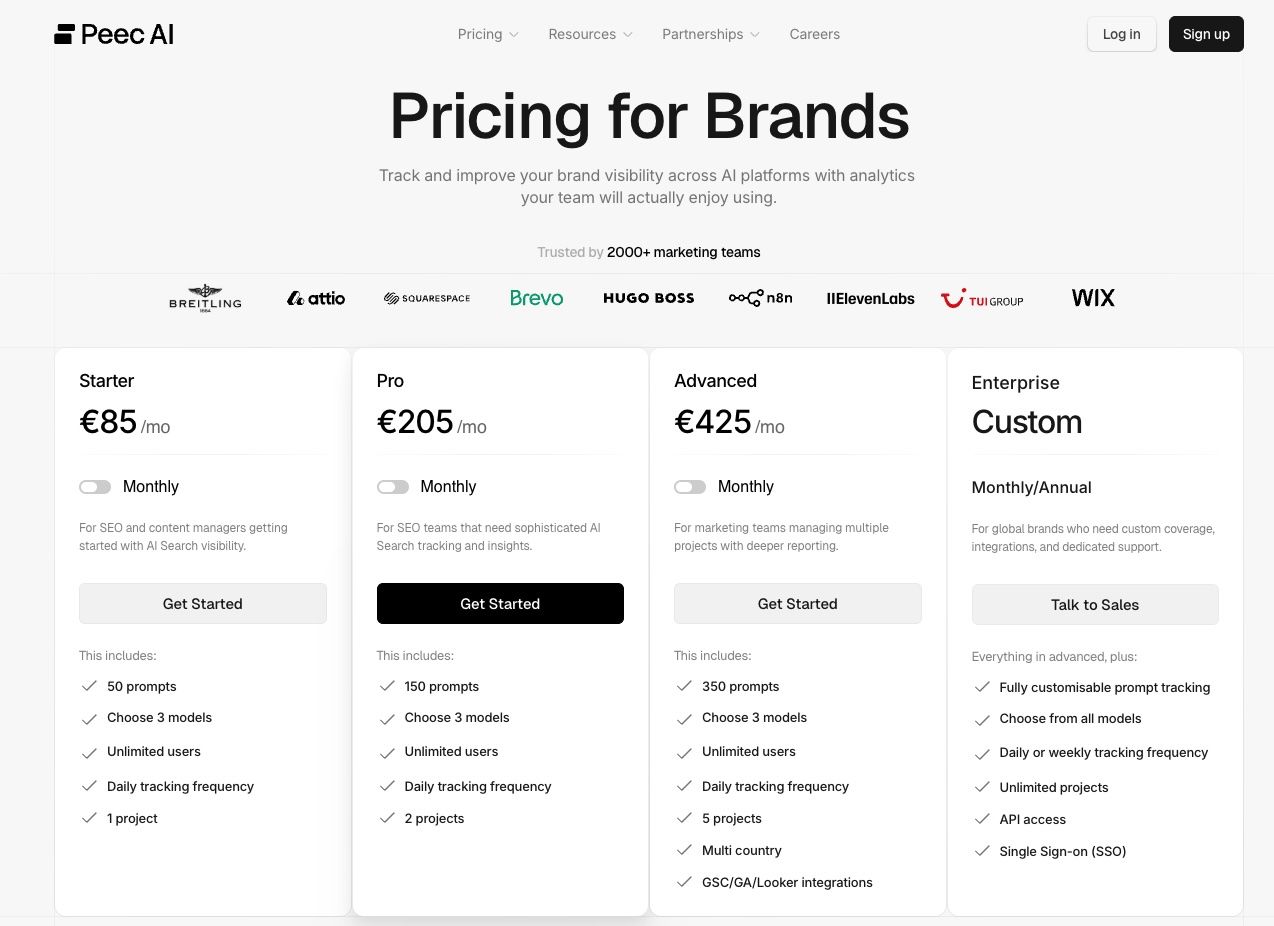Open the Pricing dropdown
Screen dimensions: 1274x926
487,33
